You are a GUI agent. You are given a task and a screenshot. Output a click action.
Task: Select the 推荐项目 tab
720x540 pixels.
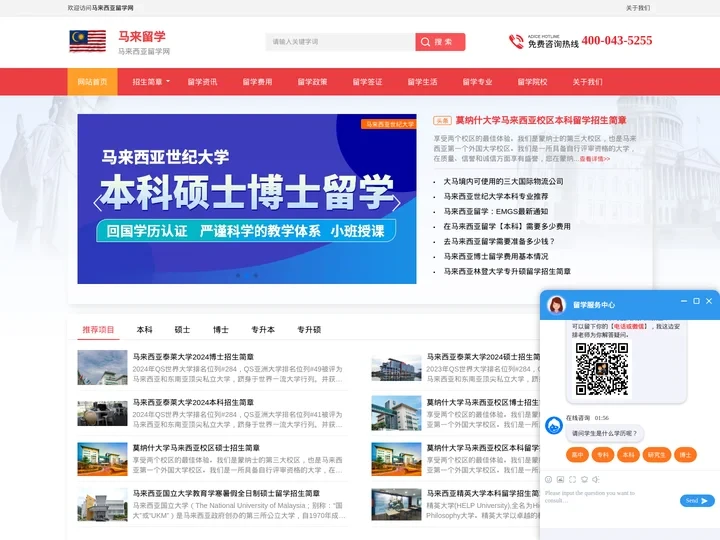98,330
